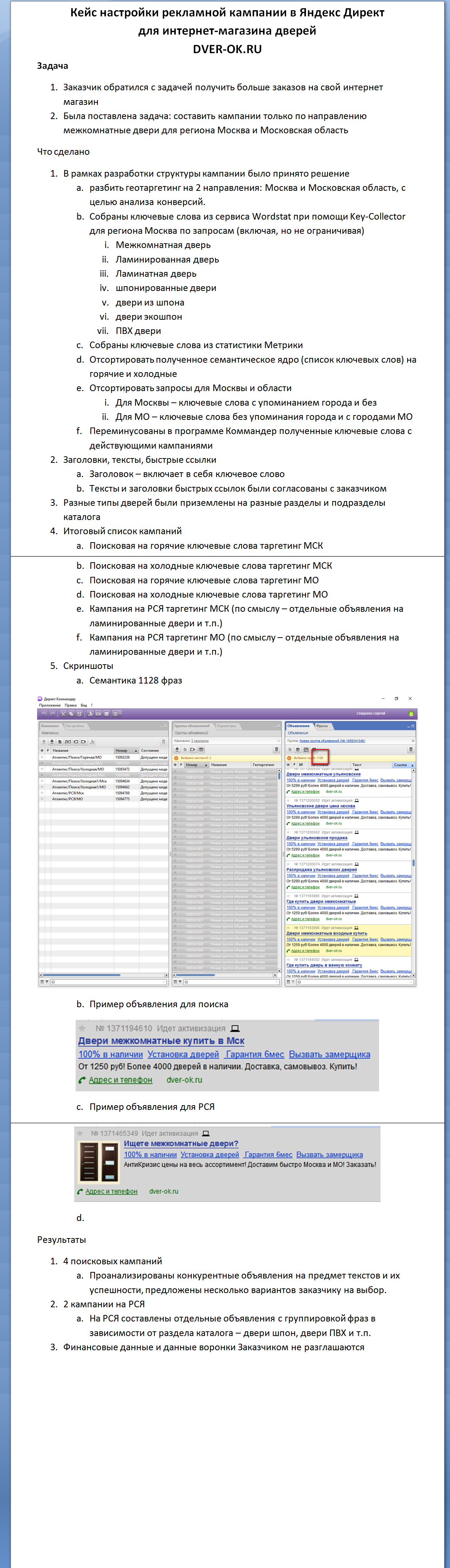Viewport: 450px width, 1568px height.
Task: Click the statistics bar chart toolbar icon
Action: coord(90,713)
